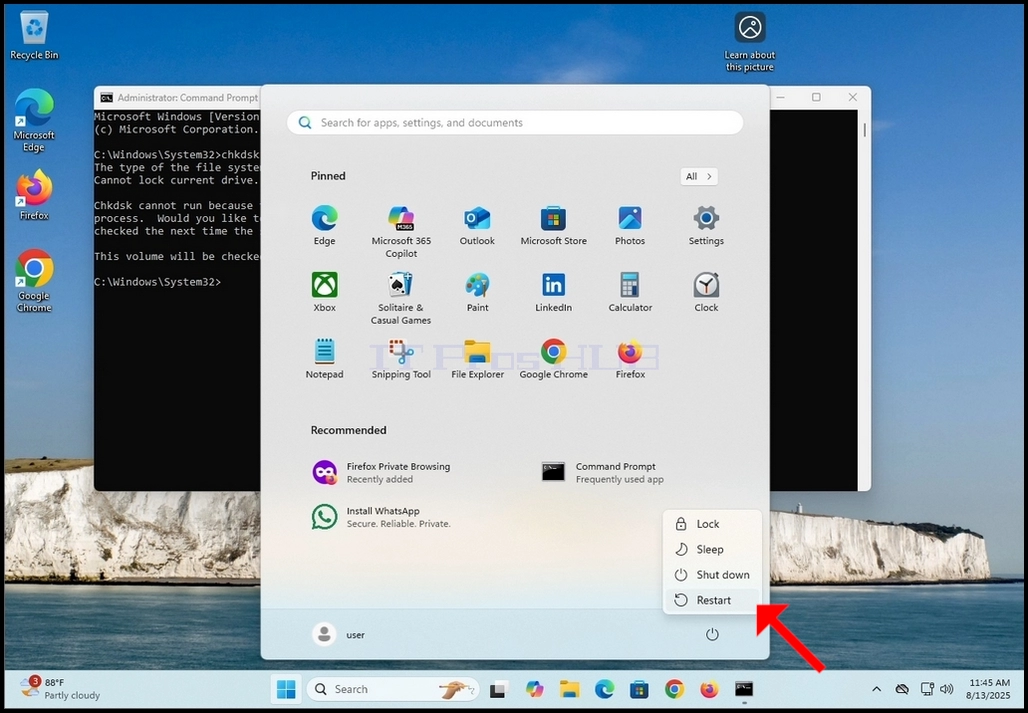The height and width of the screenshot is (713, 1028).
Task: Open Microsoft Store on the taskbar
Action: coord(639,689)
